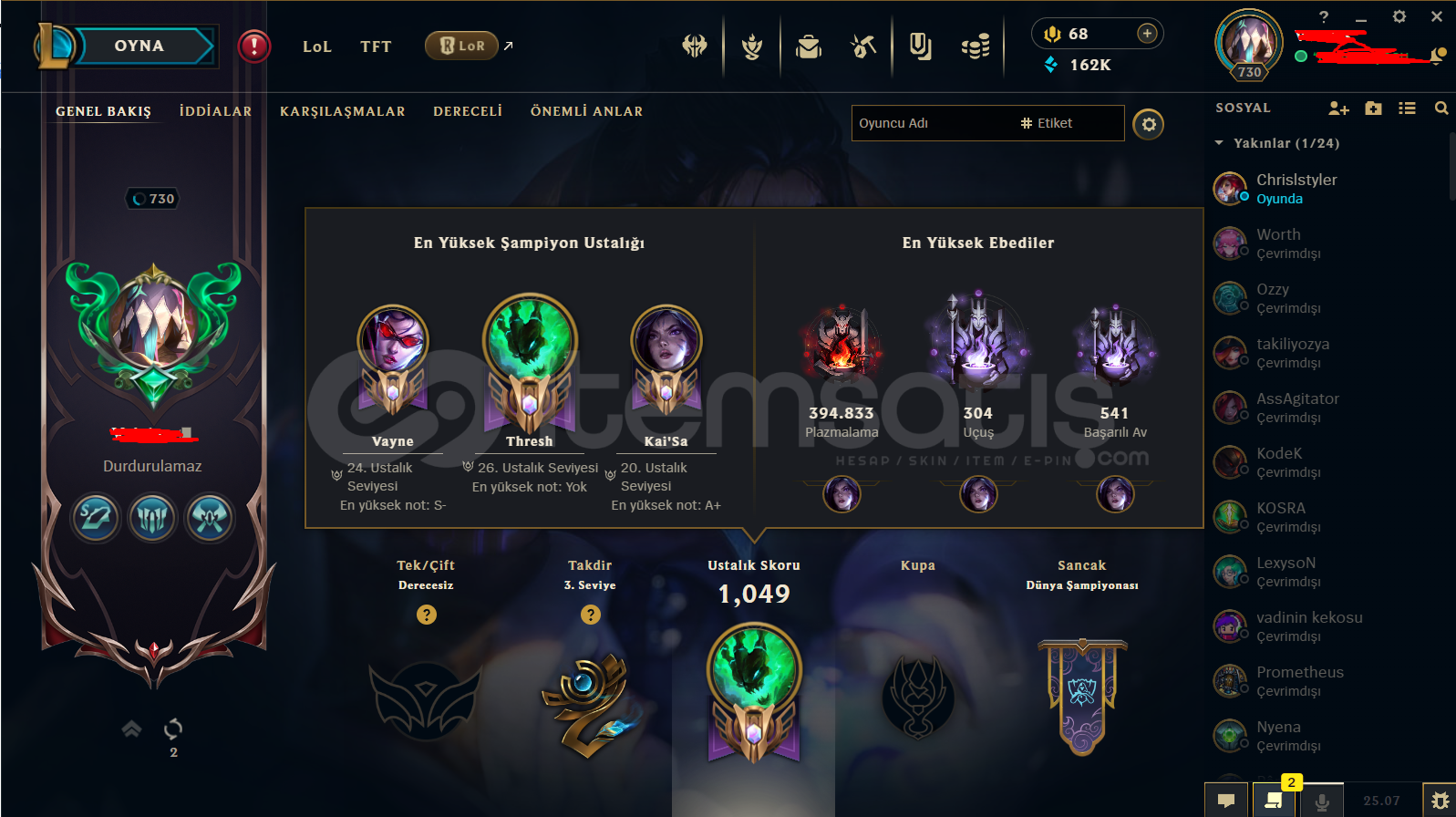Viewport: 1456px width, 817px height.
Task: Expand the profile panel up chevrons
Action: pos(132,729)
